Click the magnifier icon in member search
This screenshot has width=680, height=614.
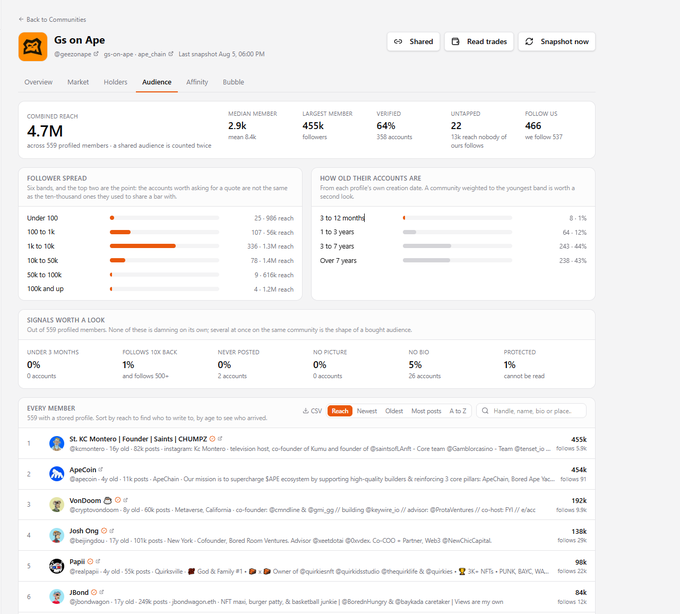[485, 411]
